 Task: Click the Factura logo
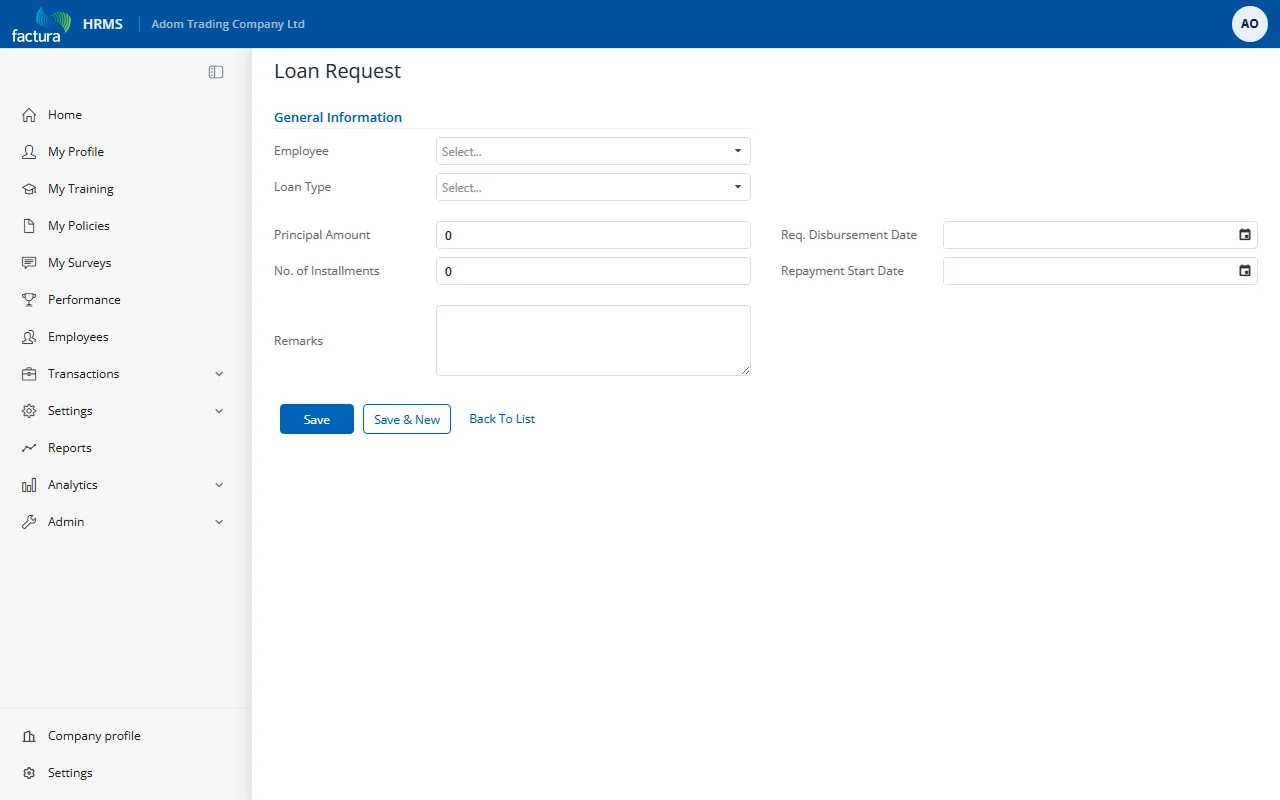click(x=41, y=24)
